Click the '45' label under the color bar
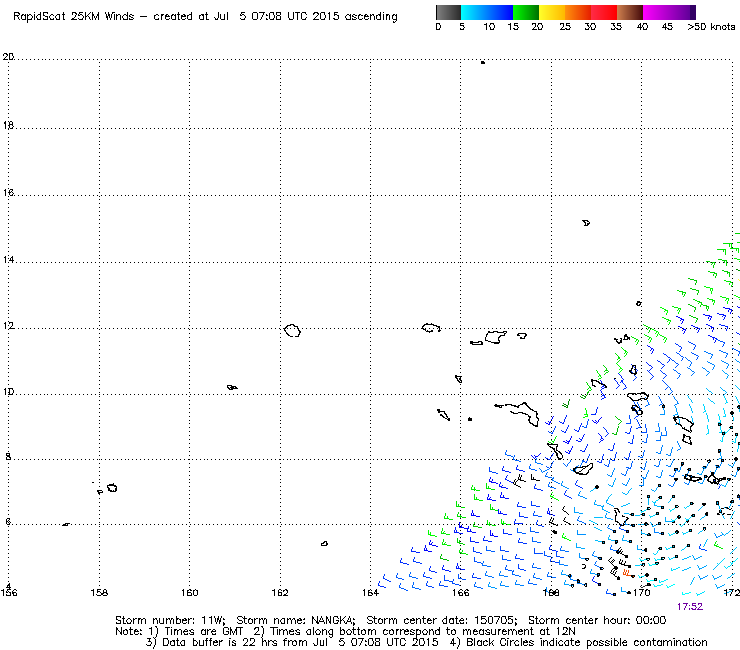 click(667, 27)
